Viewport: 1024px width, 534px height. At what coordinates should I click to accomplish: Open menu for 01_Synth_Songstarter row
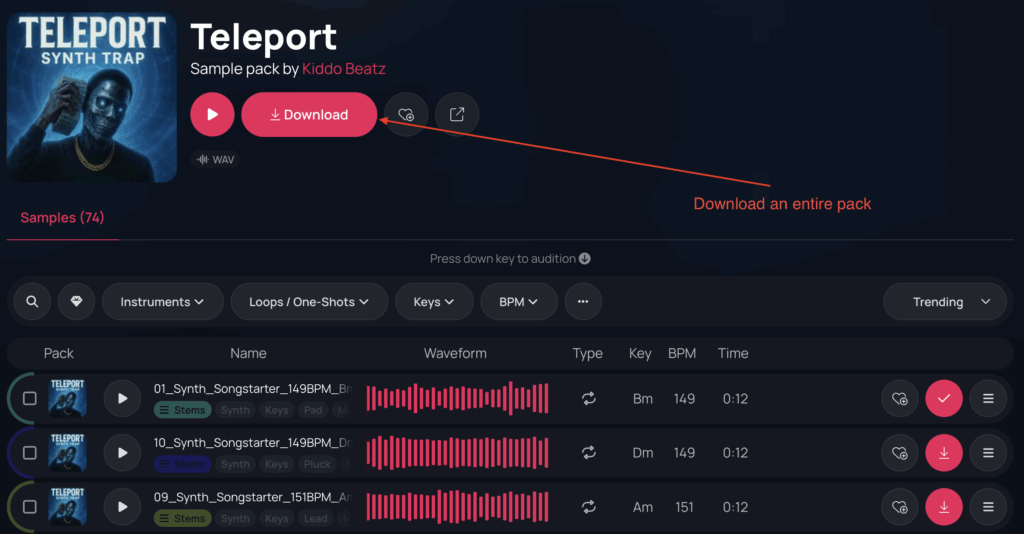988,399
